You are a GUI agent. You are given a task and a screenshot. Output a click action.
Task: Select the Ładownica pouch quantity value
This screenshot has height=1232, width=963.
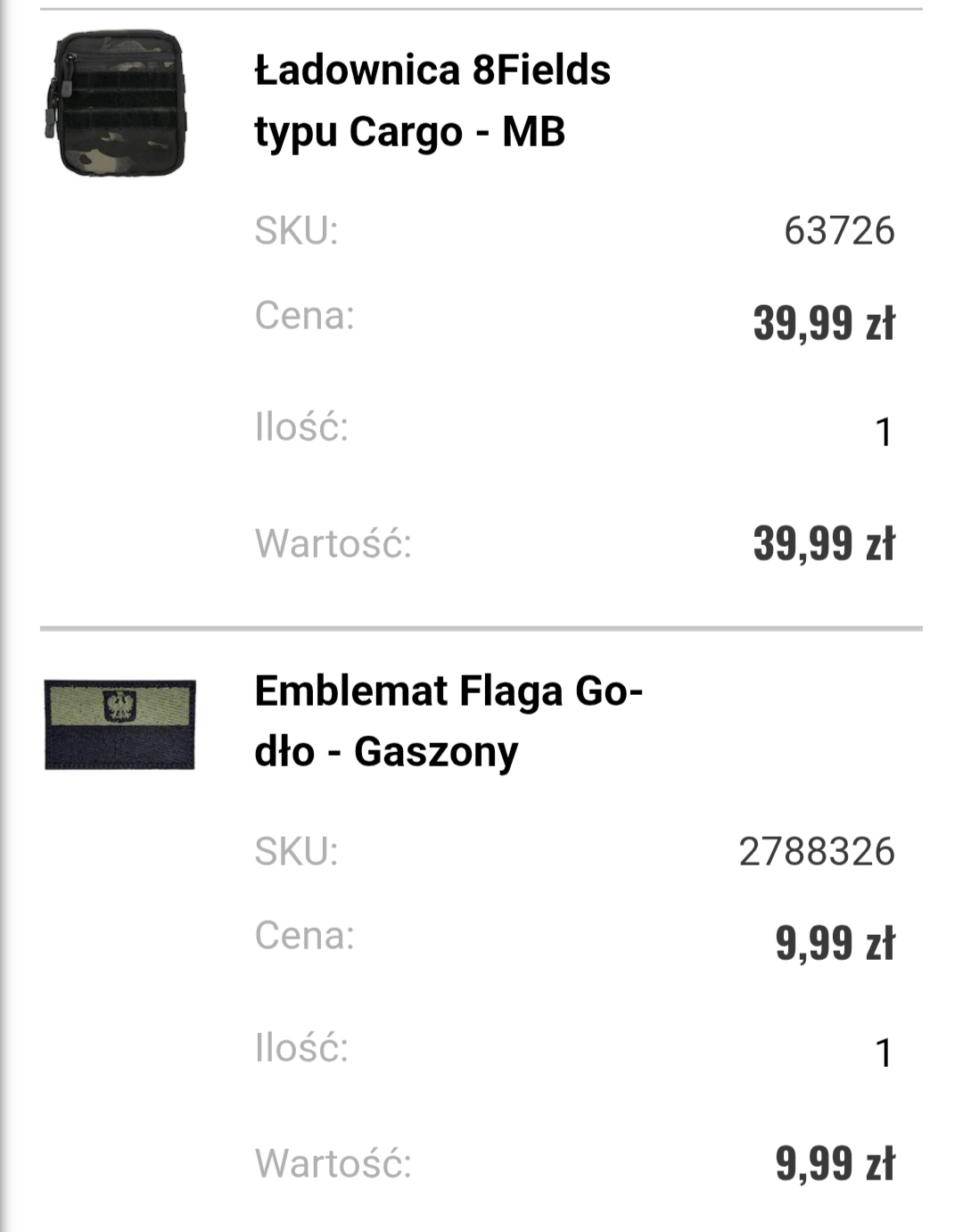[883, 433]
